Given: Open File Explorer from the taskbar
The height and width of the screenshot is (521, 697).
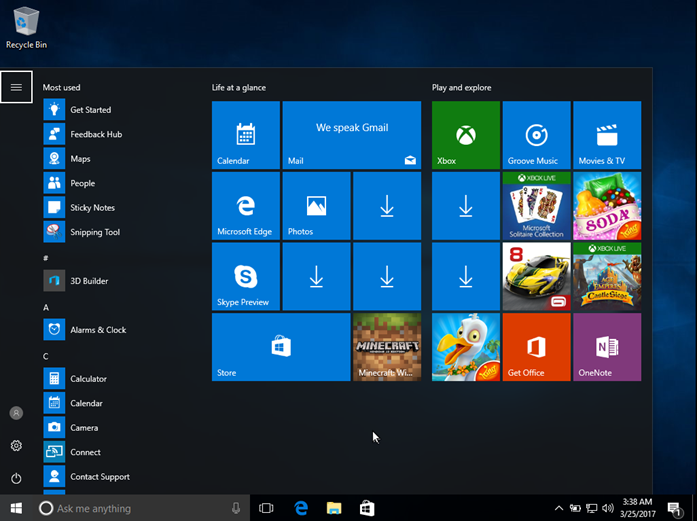Looking at the screenshot, I should (334, 508).
